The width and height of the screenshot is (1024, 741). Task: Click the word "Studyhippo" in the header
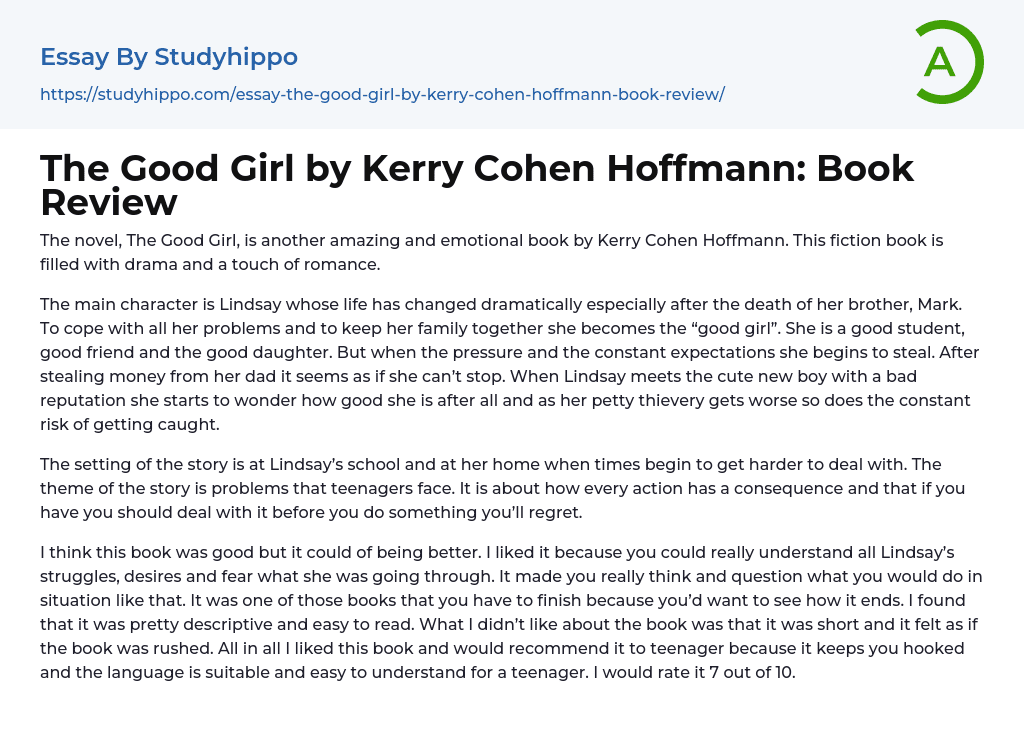226,57
